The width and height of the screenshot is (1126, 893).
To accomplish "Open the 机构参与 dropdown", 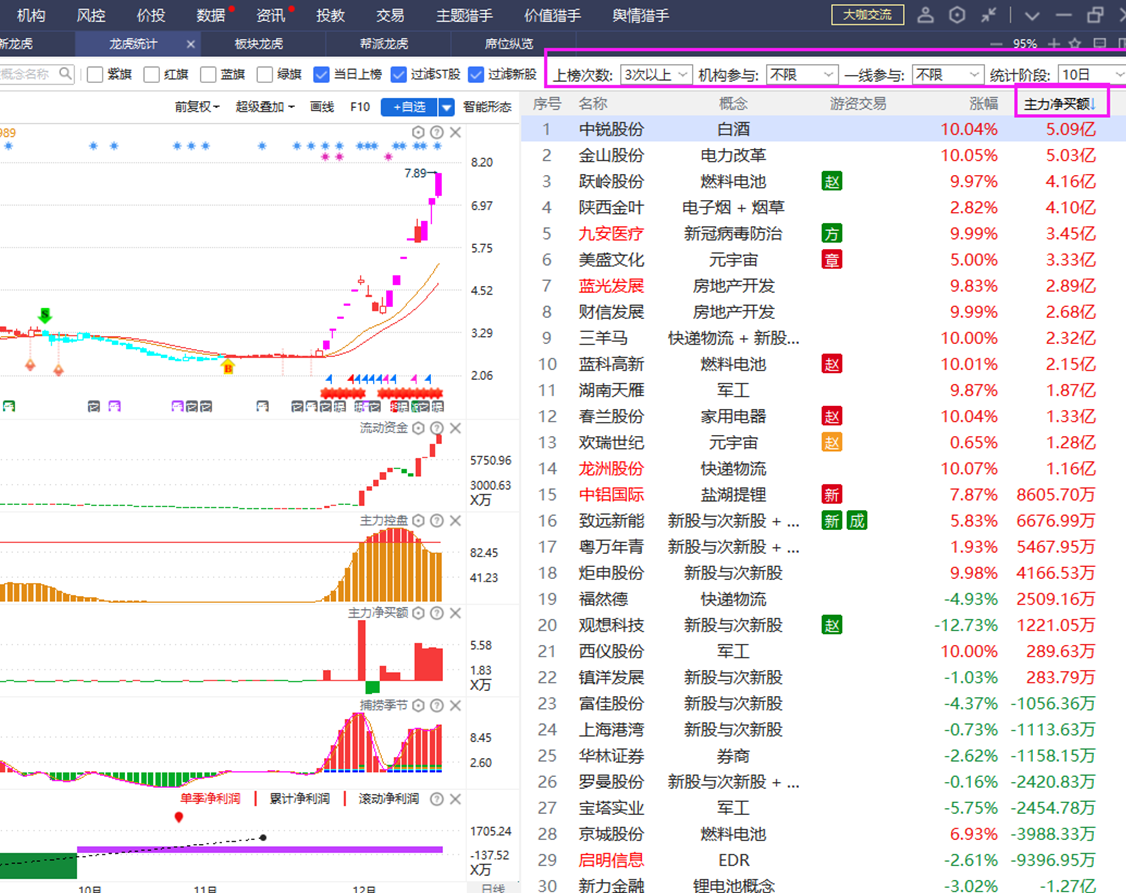I will (802, 74).
